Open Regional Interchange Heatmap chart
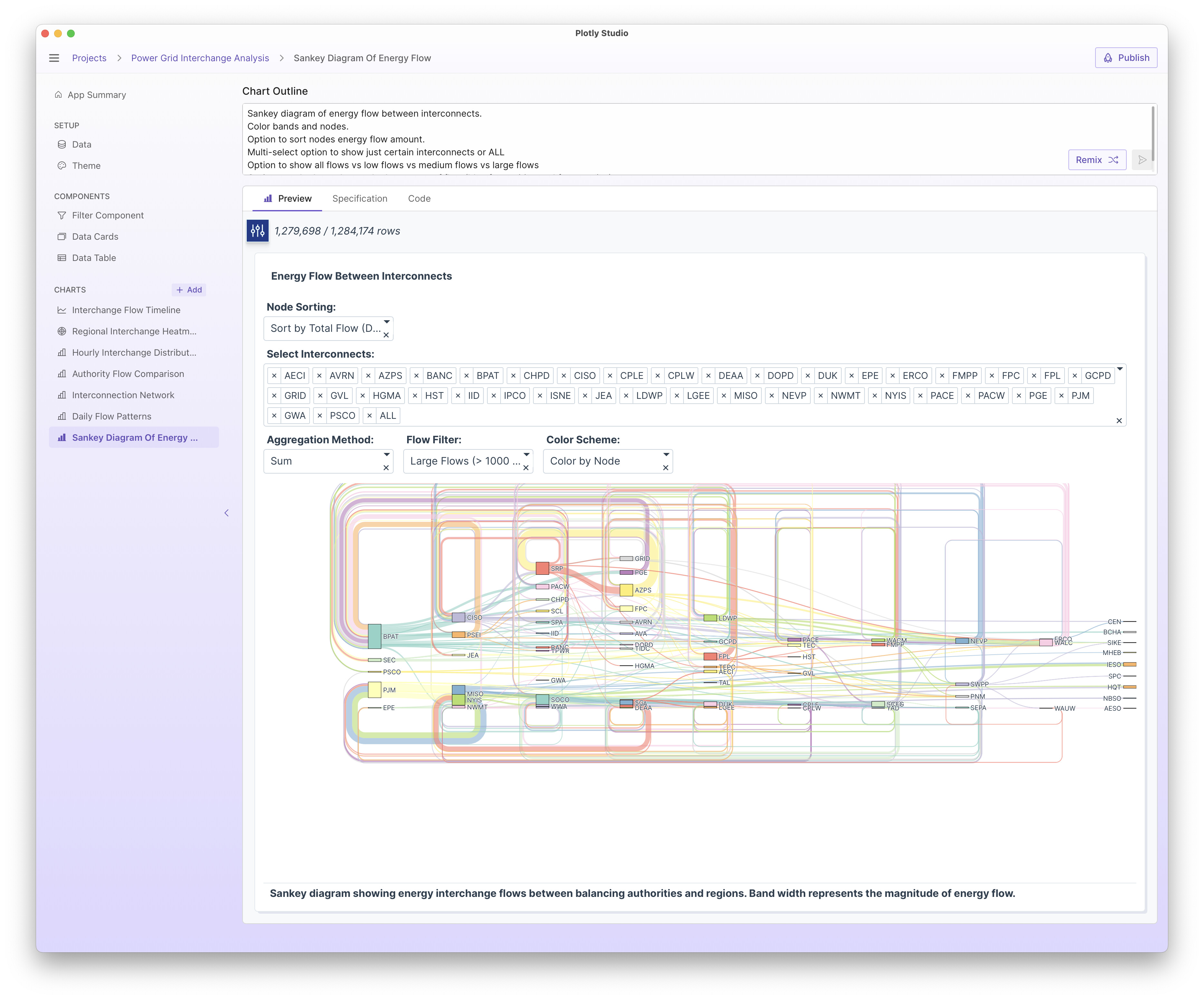 coord(134,332)
